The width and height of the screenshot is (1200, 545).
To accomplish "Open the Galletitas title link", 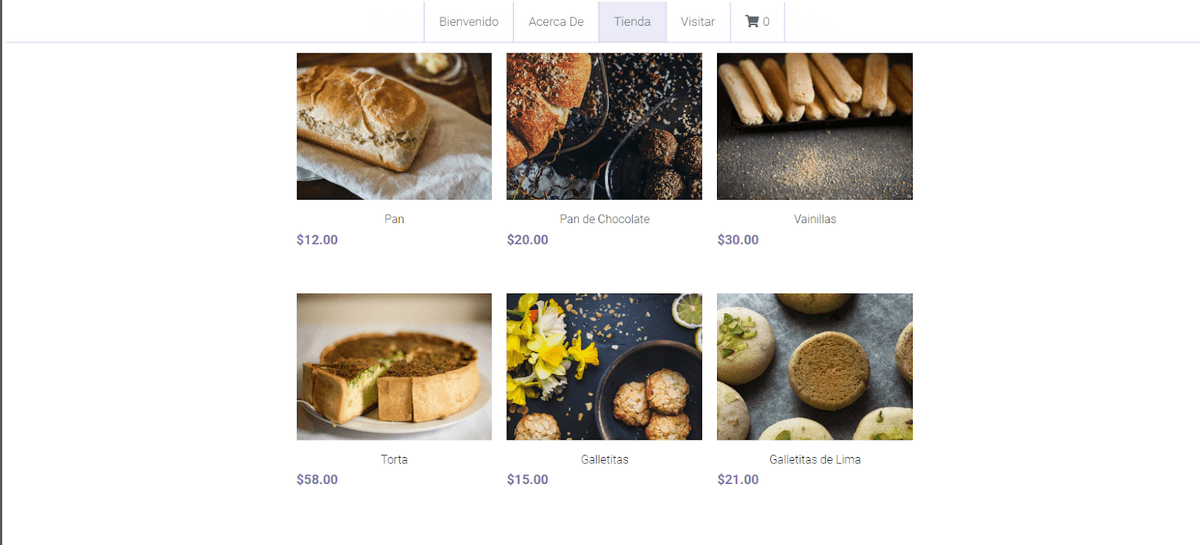I will (x=604, y=460).
